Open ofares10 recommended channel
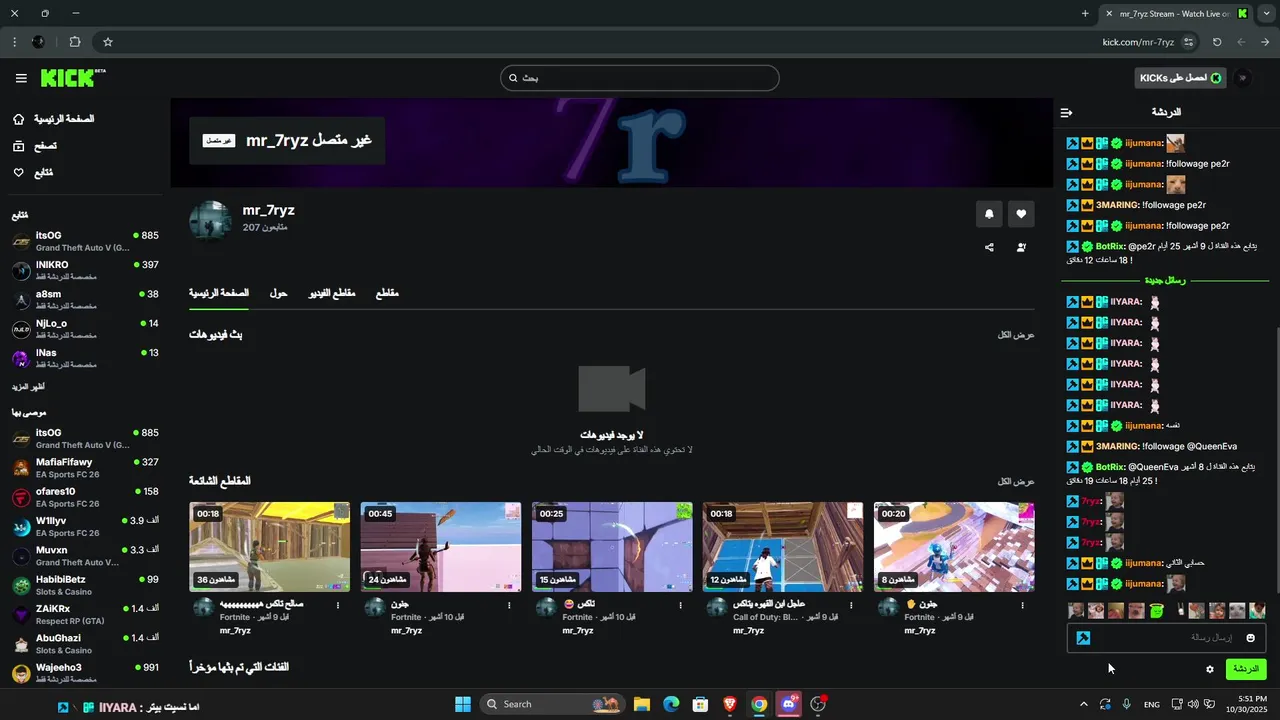The height and width of the screenshot is (720, 1280). pyautogui.click(x=85, y=496)
